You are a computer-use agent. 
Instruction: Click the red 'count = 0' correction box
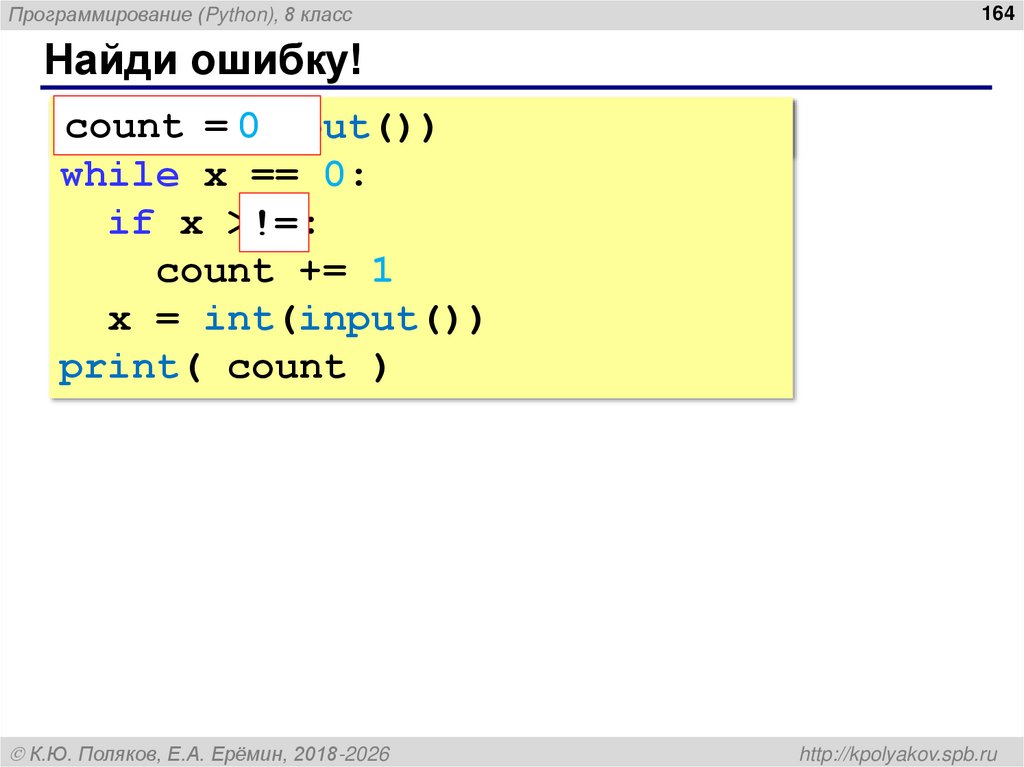pyautogui.click(x=186, y=126)
